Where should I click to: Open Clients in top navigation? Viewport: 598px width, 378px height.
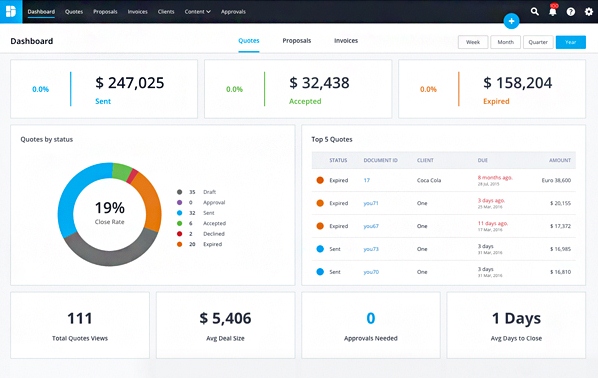point(166,12)
